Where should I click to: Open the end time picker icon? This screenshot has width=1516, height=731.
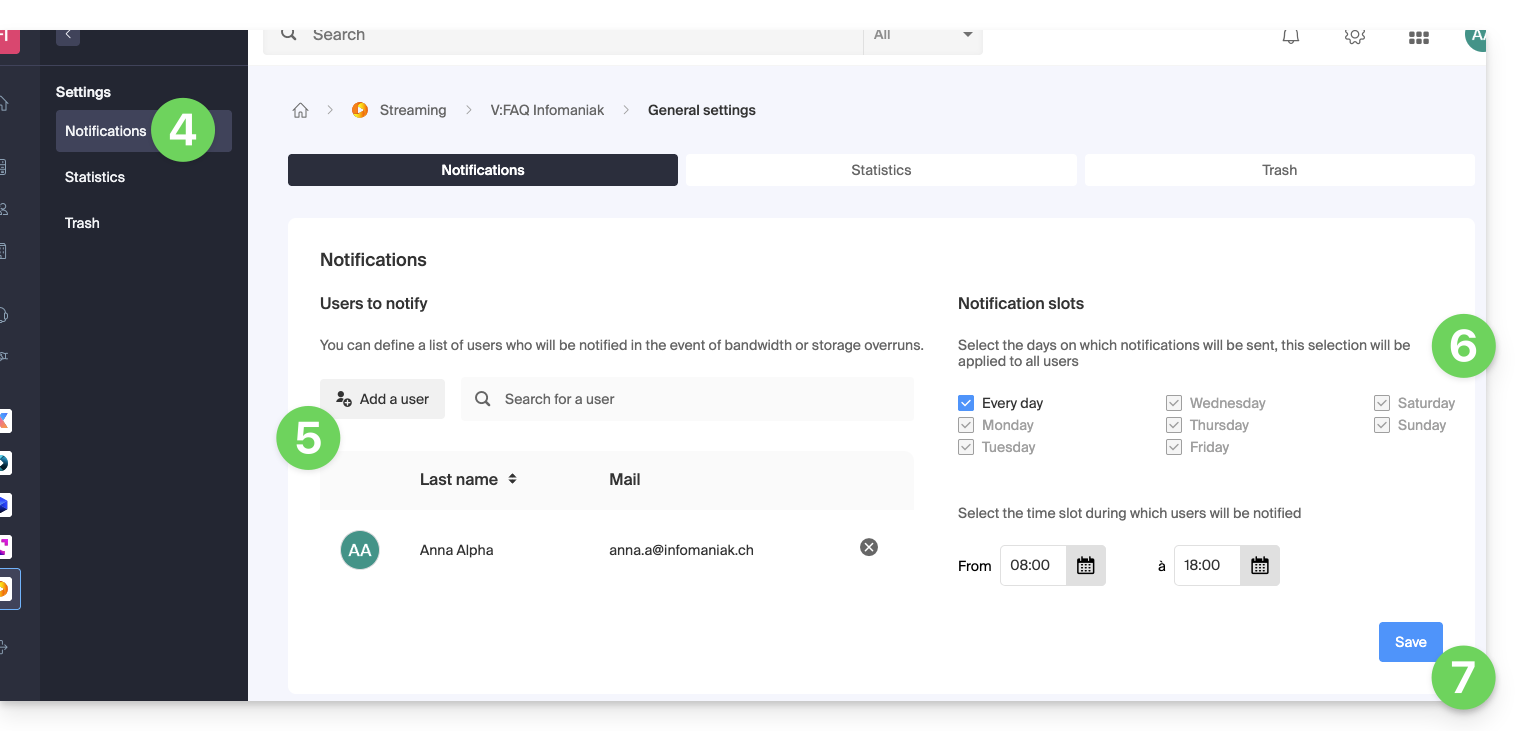[1259, 566]
